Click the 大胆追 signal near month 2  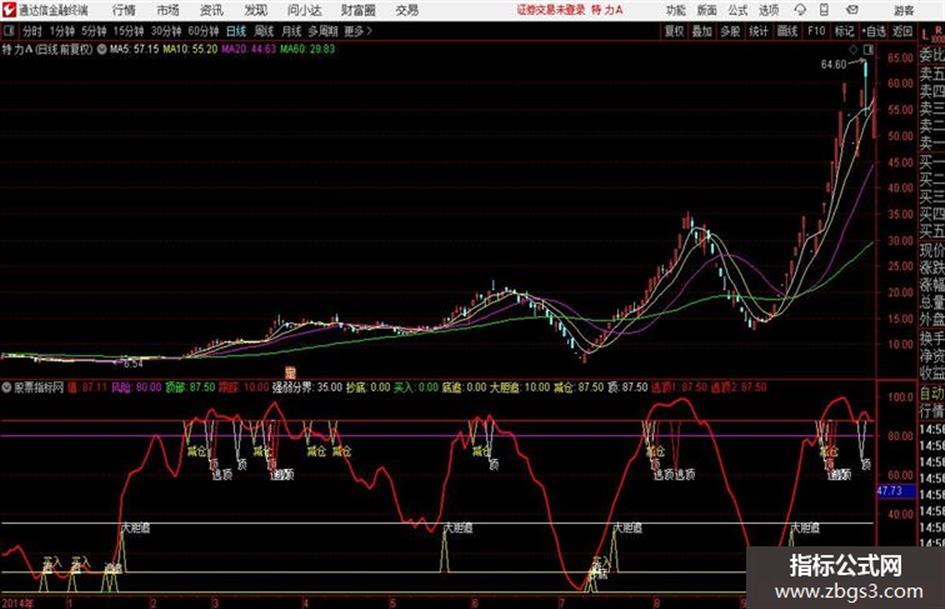pyautogui.click(x=136, y=528)
